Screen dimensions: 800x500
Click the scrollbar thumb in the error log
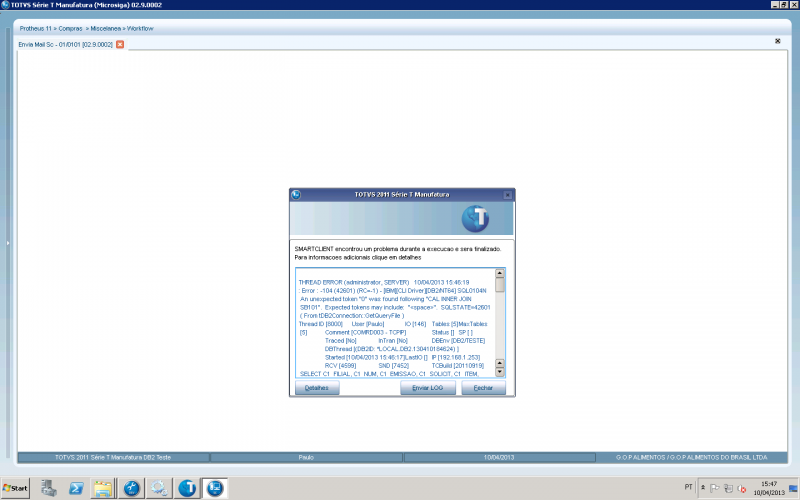pos(500,285)
